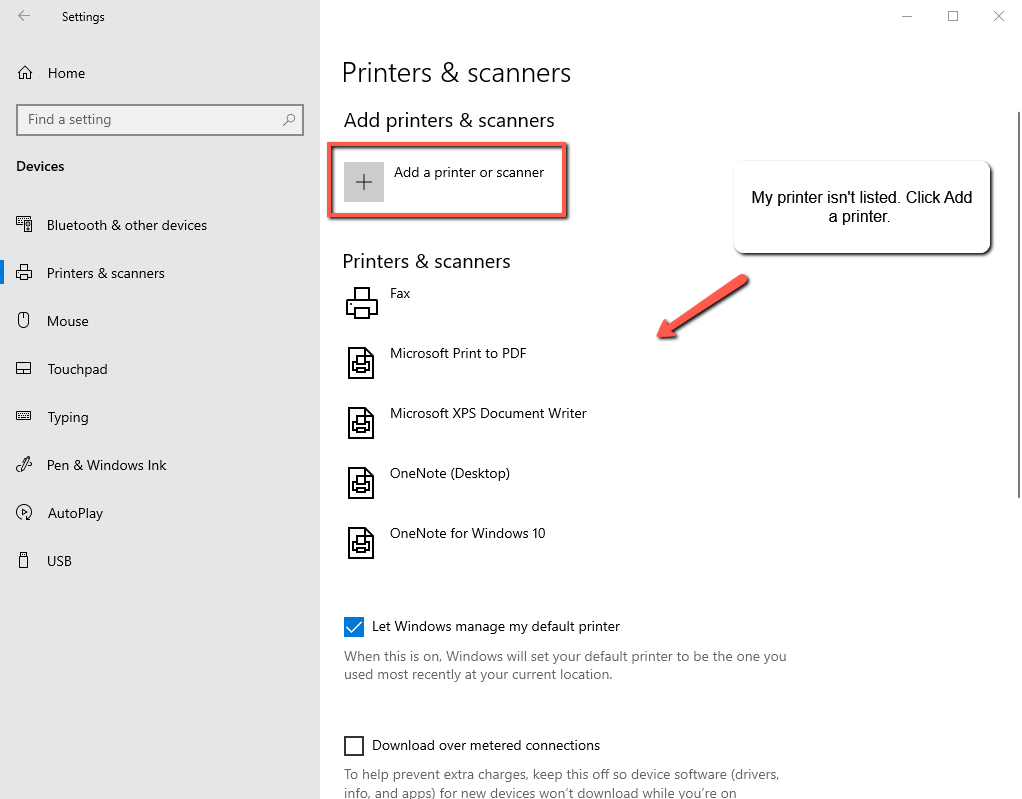Click the search magnifier icon
The height and width of the screenshot is (799, 1022).
click(x=289, y=120)
